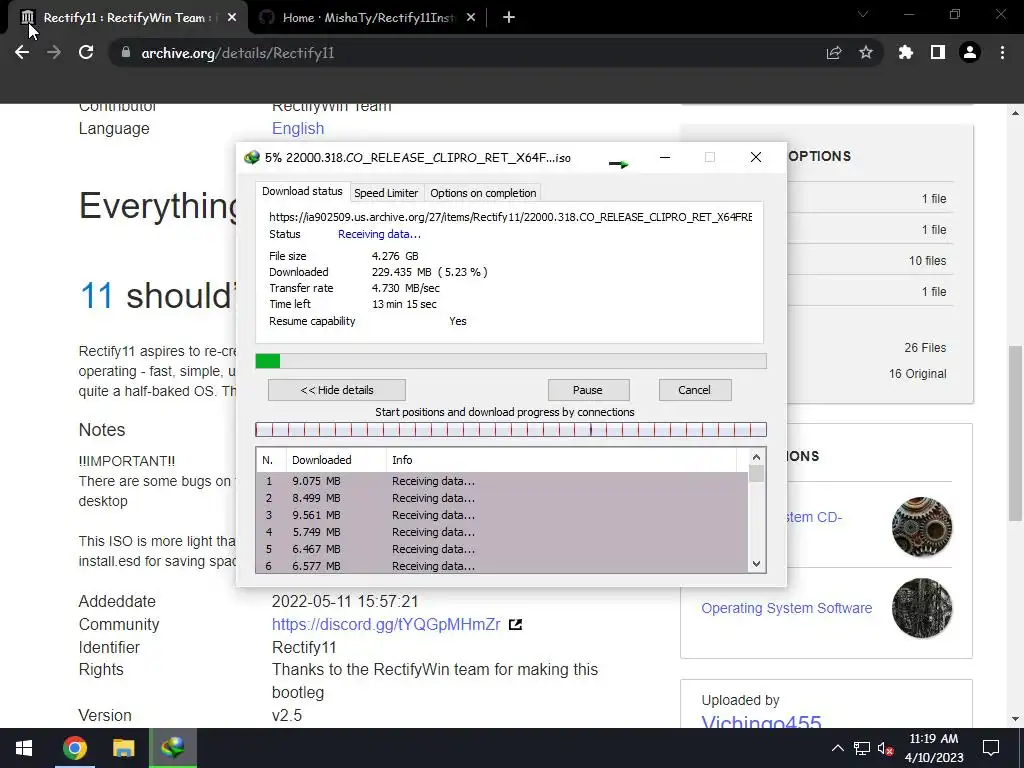Image resolution: width=1024 pixels, height=768 pixels.
Task: Select connection row 5 with 6.467 MB
Action: pyautogui.click(x=502, y=549)
